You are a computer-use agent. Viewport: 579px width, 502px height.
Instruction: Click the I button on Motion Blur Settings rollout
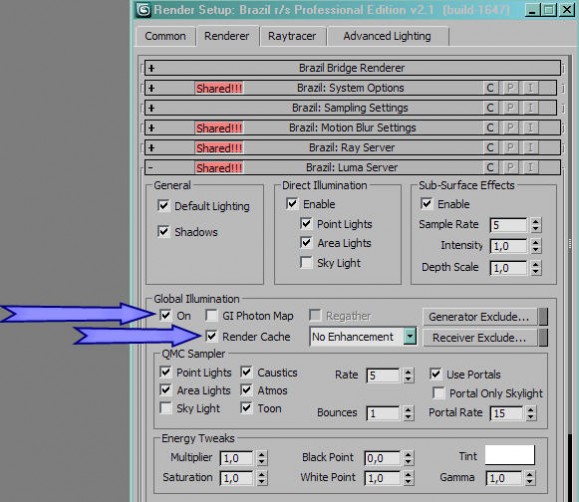[530, 128]
